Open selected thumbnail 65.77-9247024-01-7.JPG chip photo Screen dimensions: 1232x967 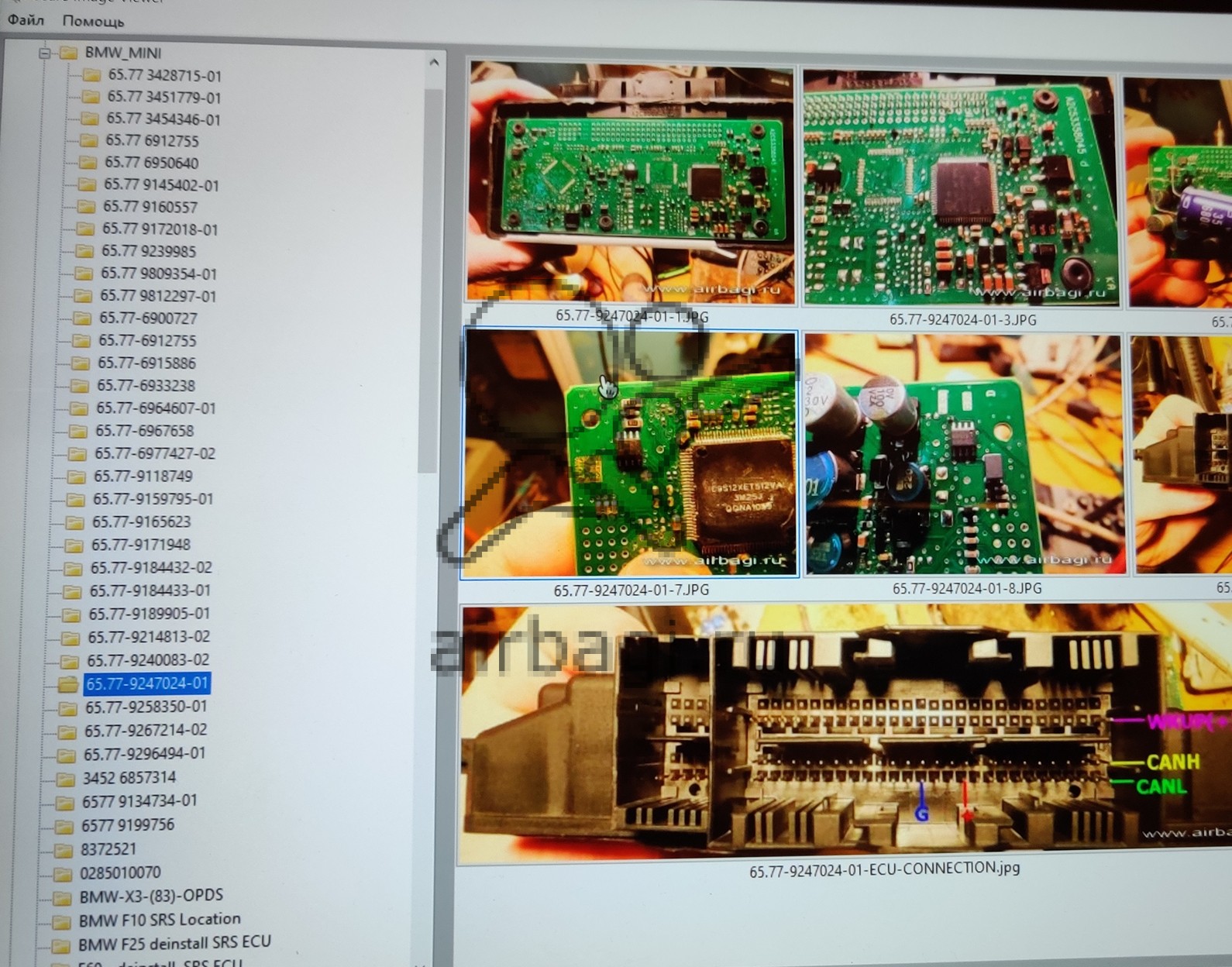click(630, 454)
